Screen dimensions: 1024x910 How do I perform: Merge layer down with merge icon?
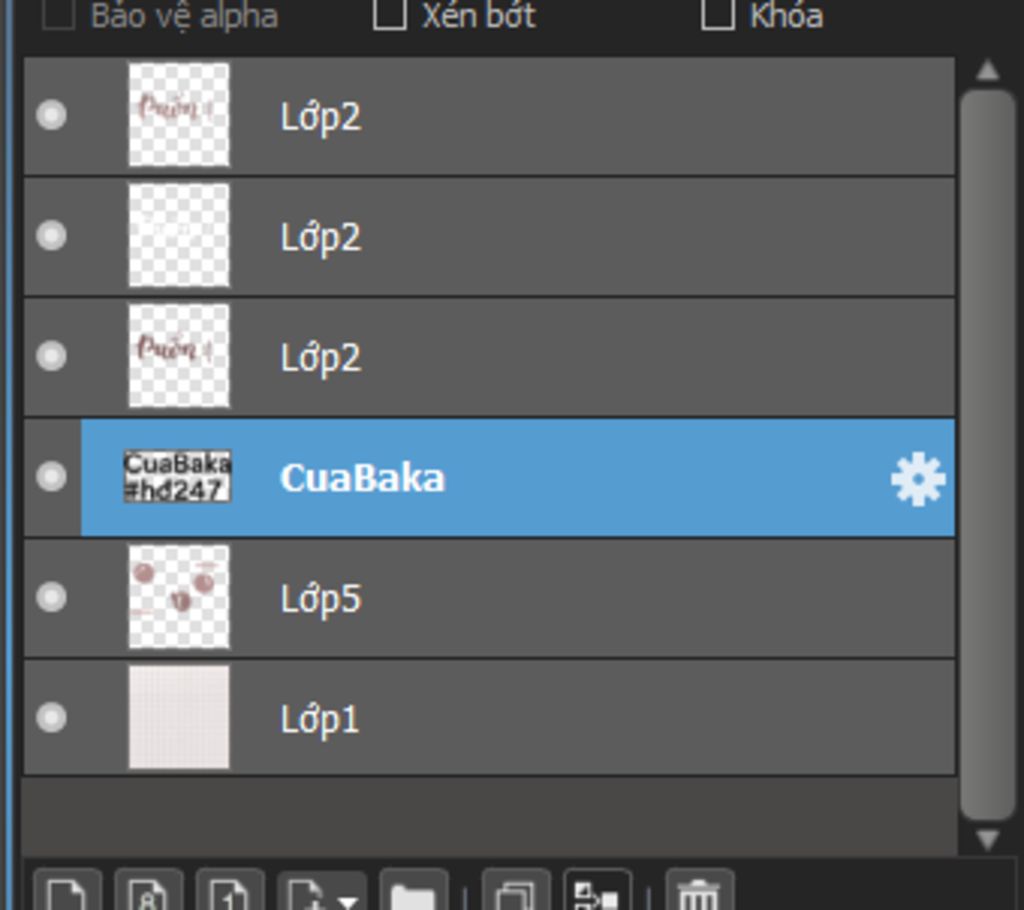597,890
